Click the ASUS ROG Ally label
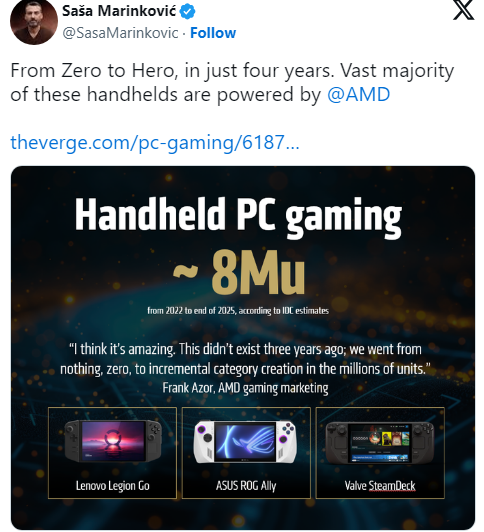Image resolution: width=484 pixels, height=532 pixels. [x=246, y=486]
